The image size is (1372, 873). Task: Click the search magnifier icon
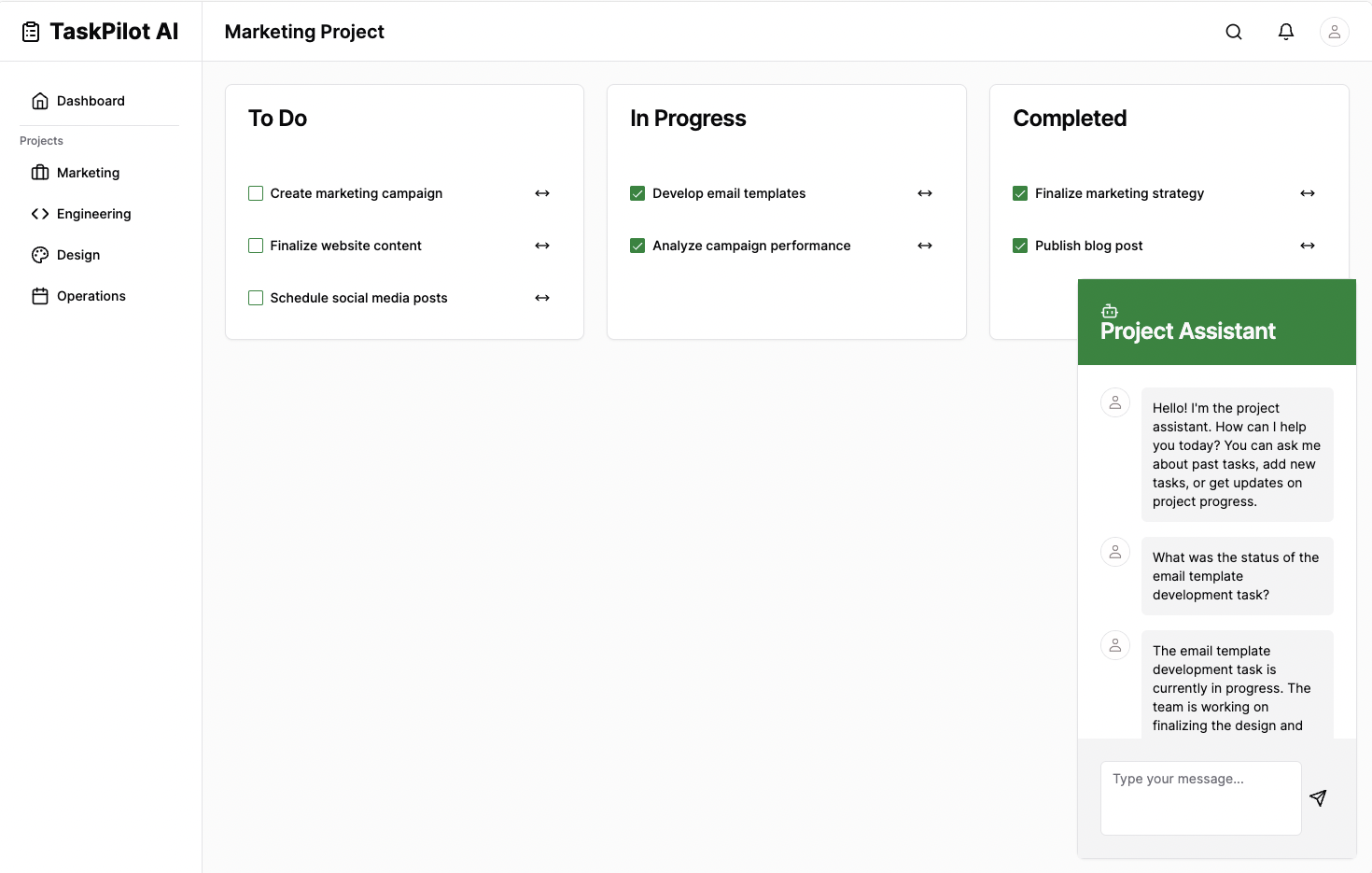pyautogui.click(x=1234, y=31)
